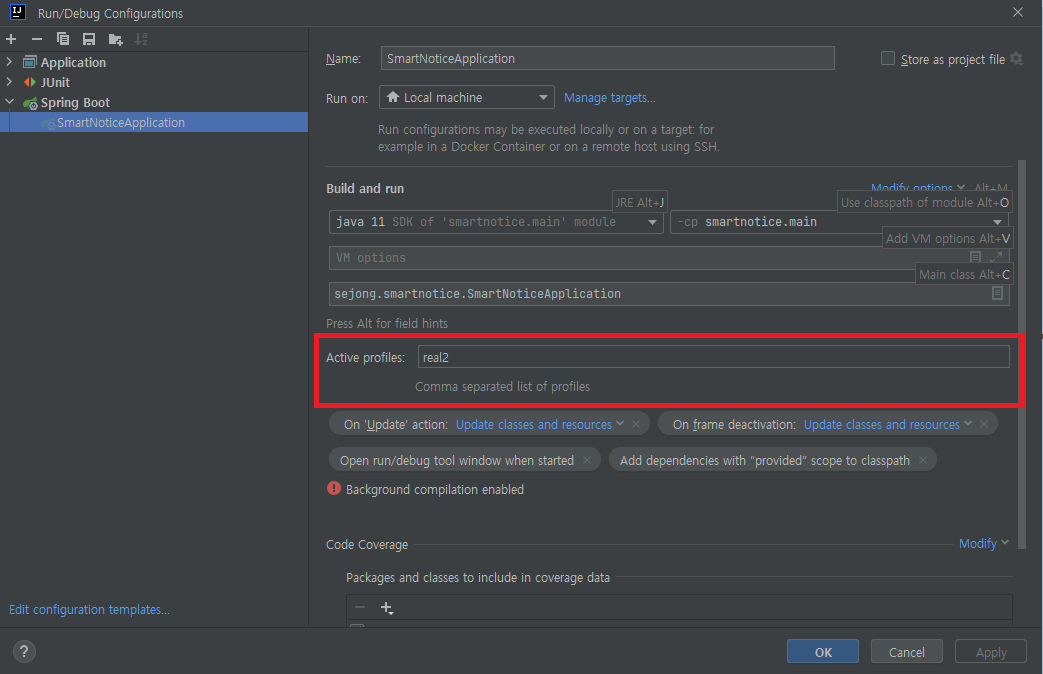Copy the selected configuration
Image resolution: width=1043 pixels, height=674 pixels.
click(x=63, y=39)
